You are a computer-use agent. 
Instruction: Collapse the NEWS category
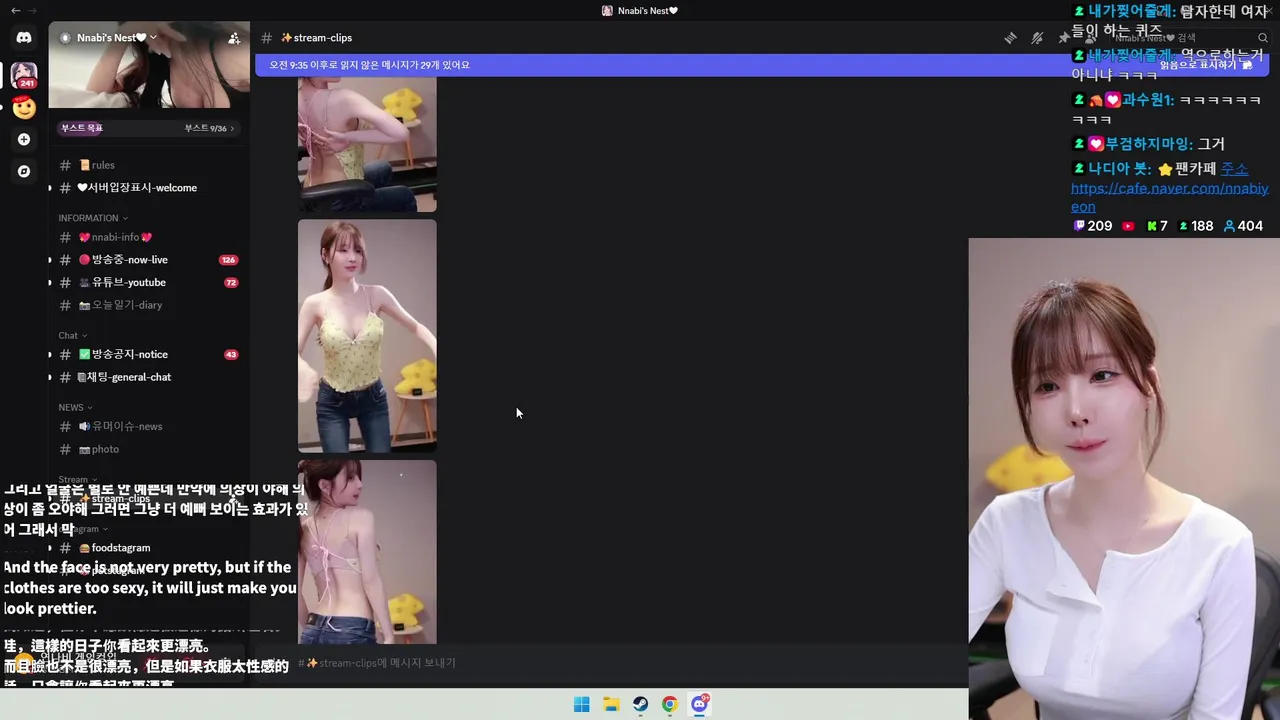(x=75, y=408)
